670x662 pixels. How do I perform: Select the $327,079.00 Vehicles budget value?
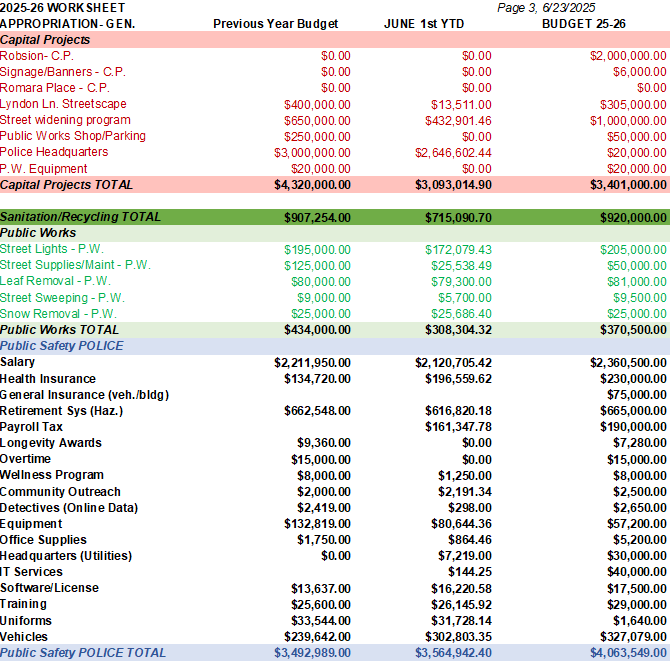[633, 637]
